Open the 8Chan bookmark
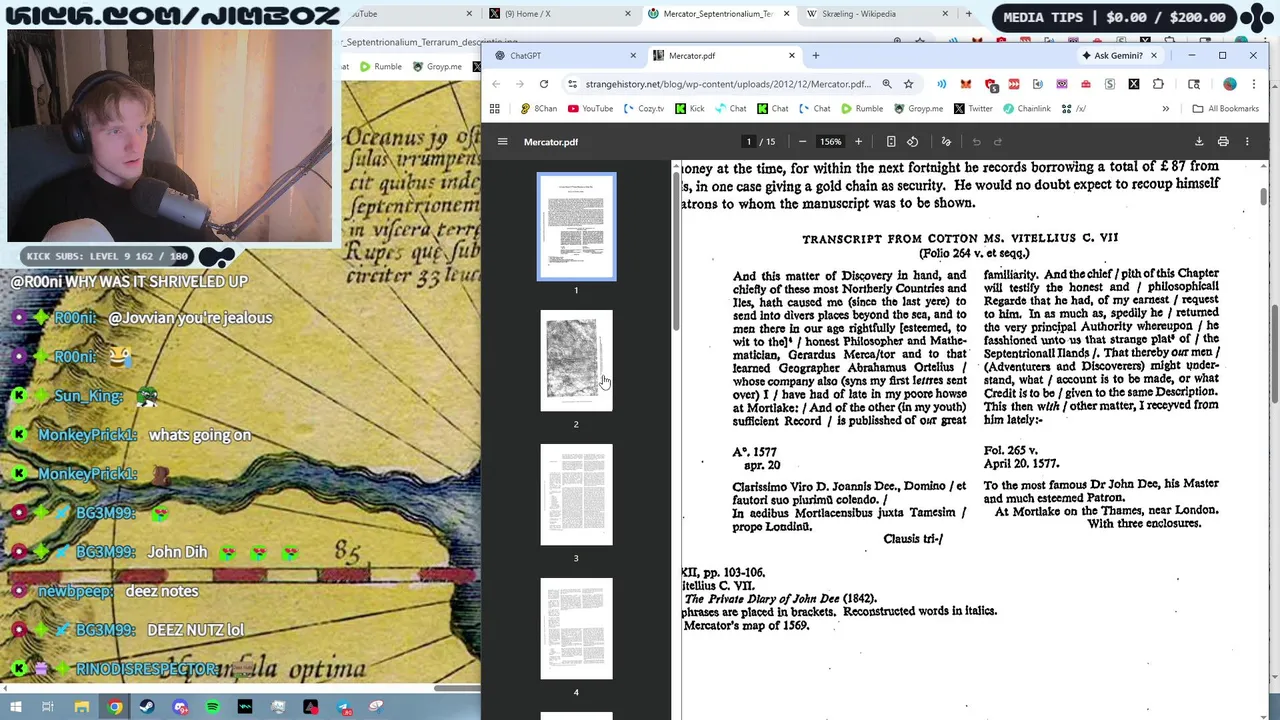The width and height of the screenshot is (1280, 720). tap(538, 109)
